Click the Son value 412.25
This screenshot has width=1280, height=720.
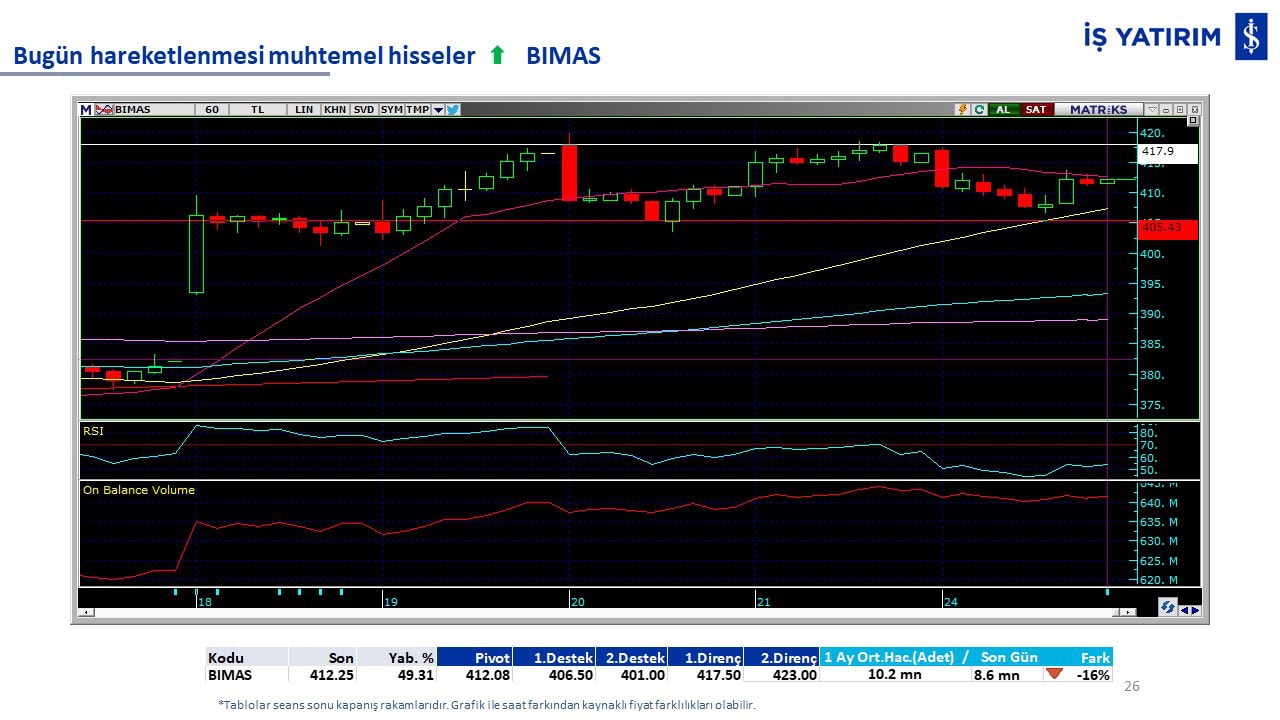click(x=332, y=675)
